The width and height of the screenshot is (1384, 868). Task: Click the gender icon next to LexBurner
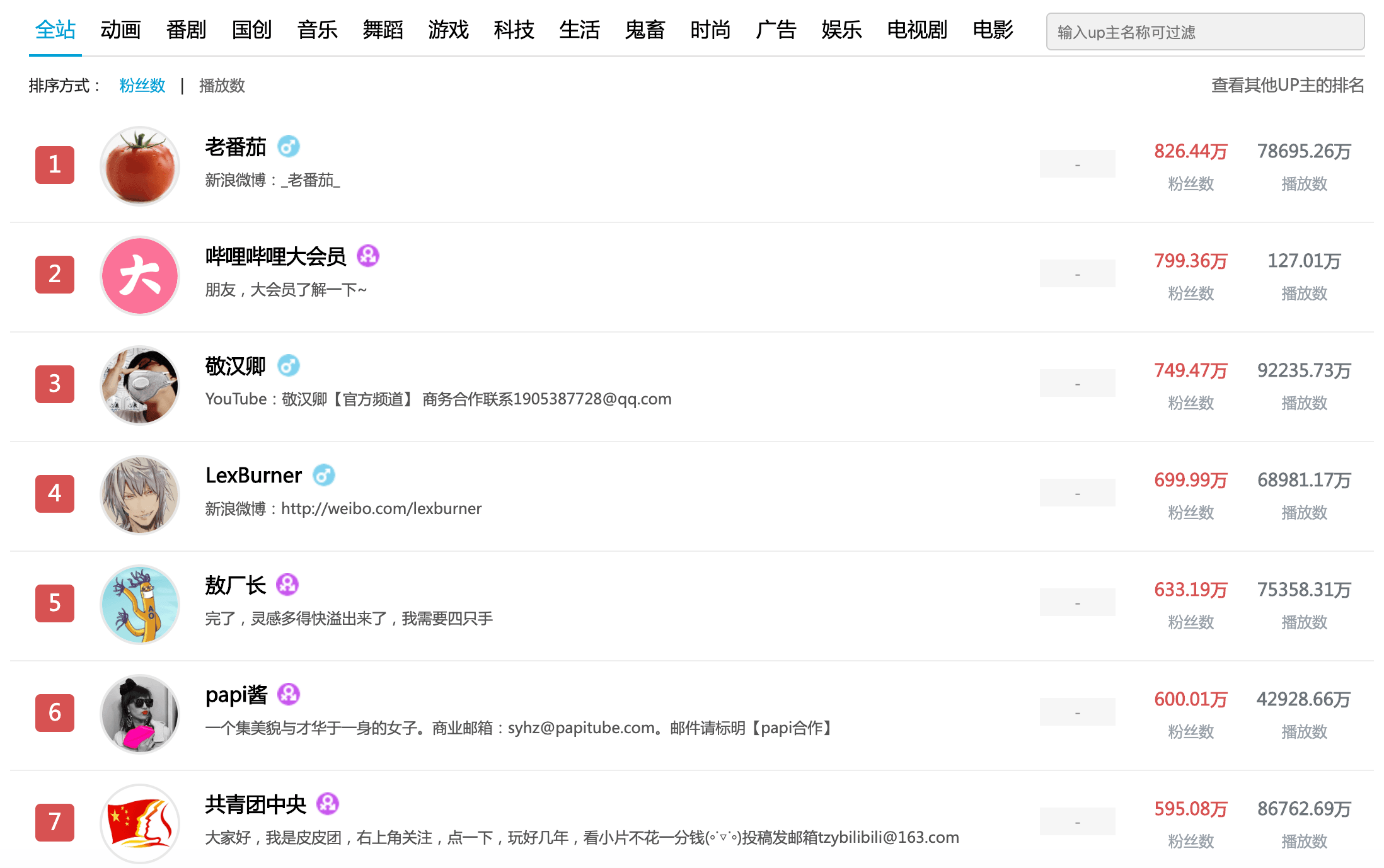pos(324,475)
